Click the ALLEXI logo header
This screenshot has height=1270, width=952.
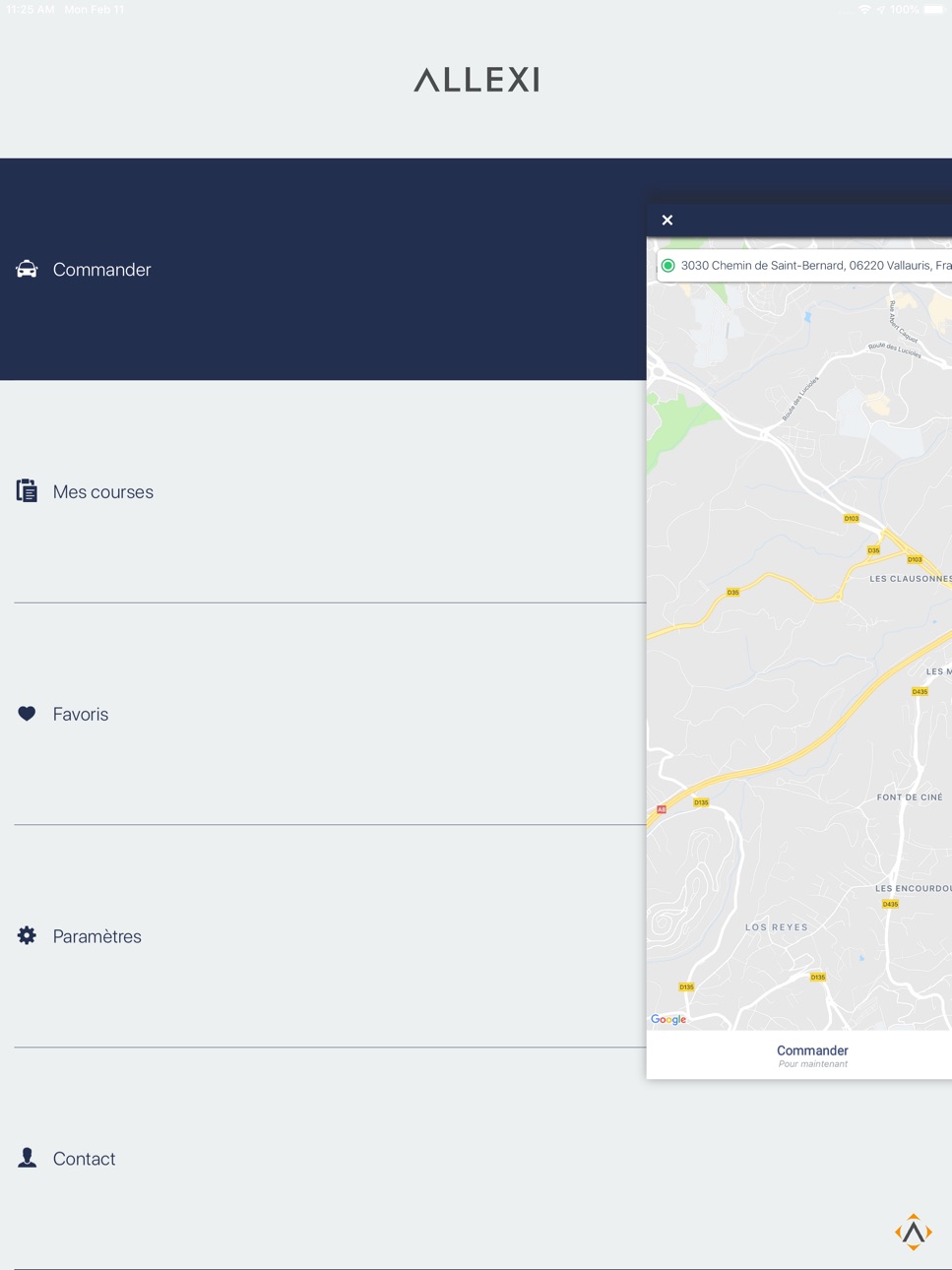coord(476,80)
